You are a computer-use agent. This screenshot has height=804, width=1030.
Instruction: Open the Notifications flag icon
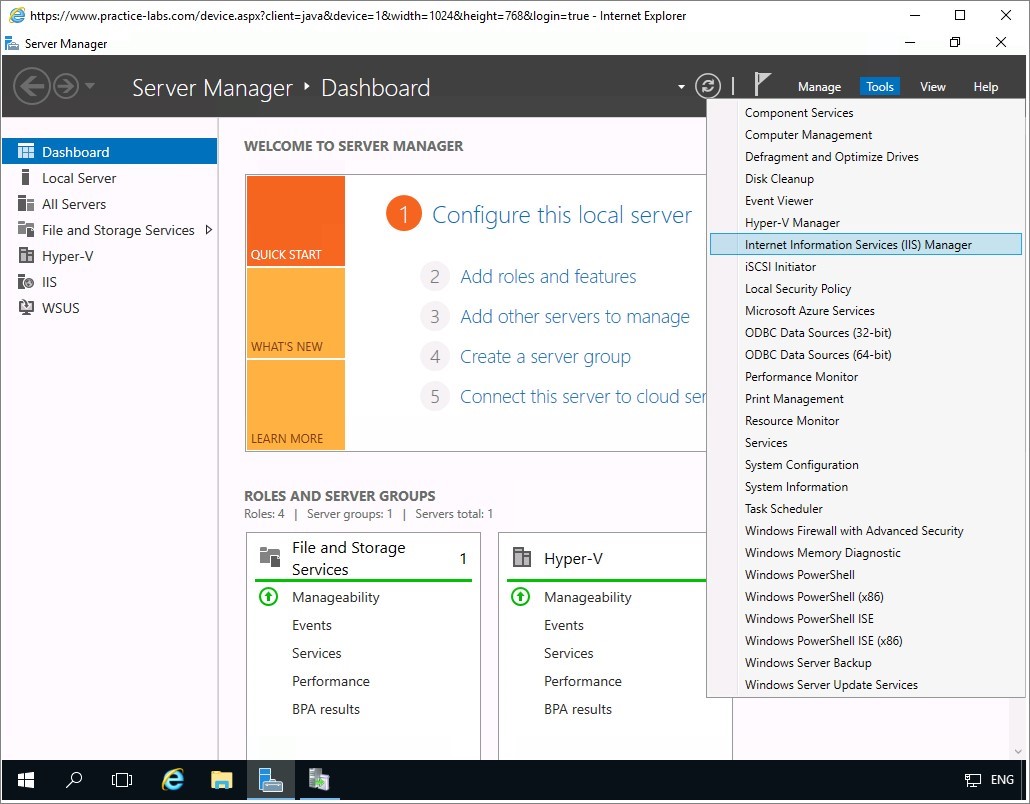coord(762,85)
